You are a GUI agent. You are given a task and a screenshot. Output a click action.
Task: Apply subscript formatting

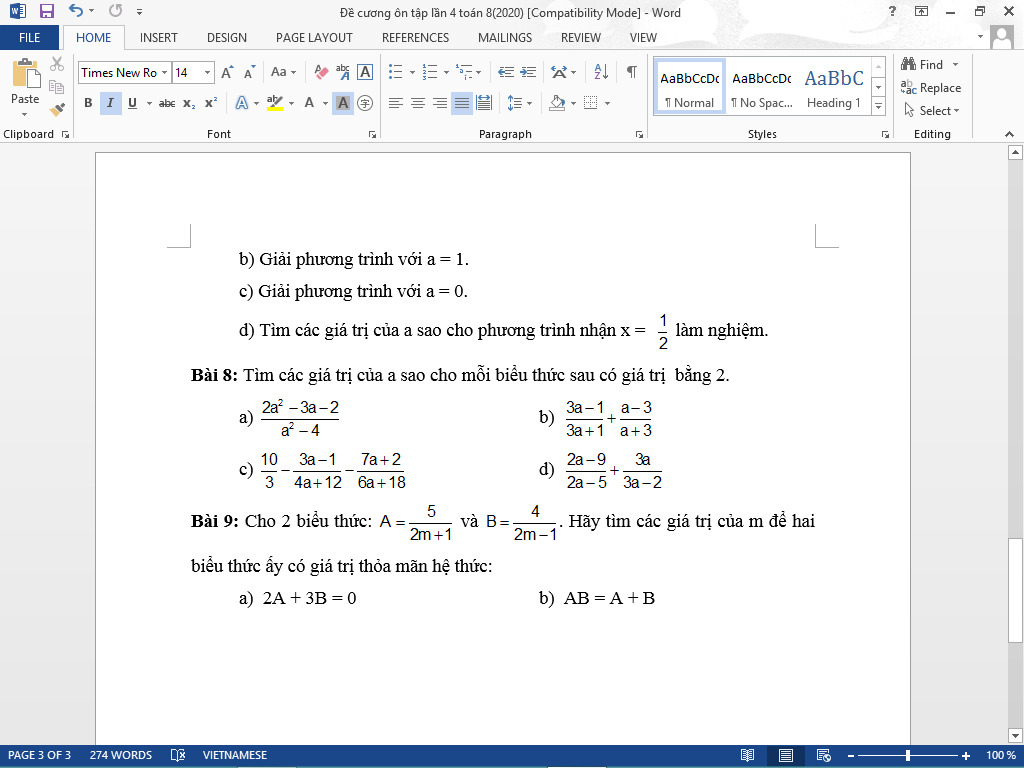(x=189, y=103)
